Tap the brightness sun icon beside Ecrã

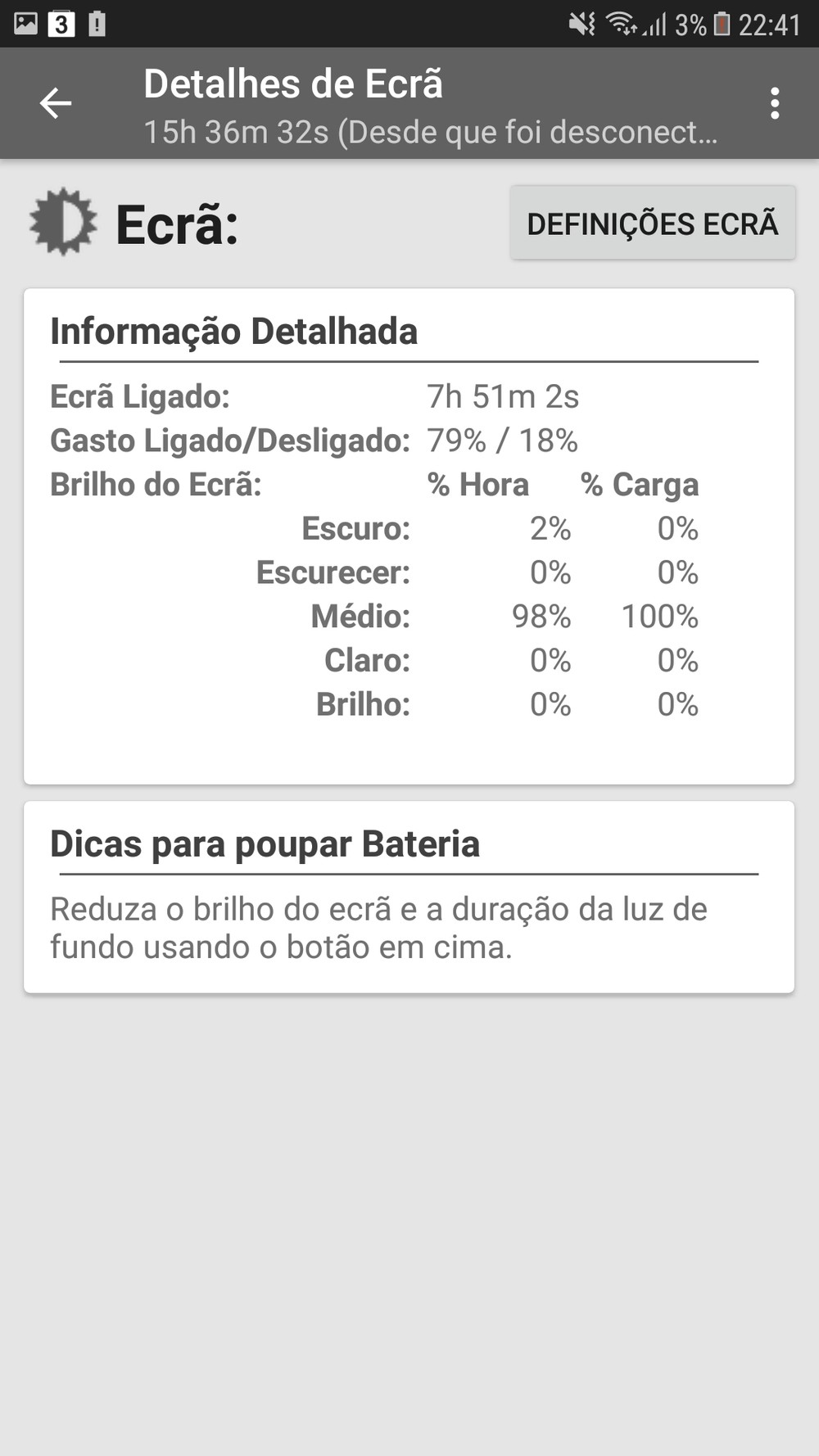[62, 222]
